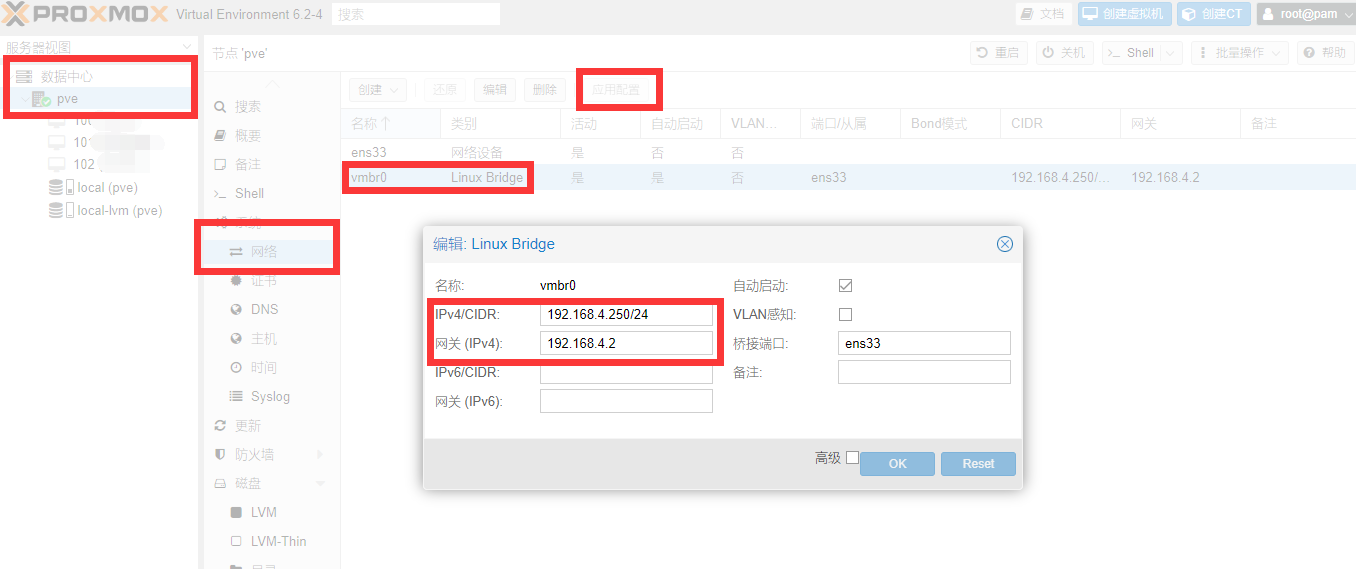Enable the VLAN感知 checkbox
1356x569 pixels.
[x=845, y=315]
